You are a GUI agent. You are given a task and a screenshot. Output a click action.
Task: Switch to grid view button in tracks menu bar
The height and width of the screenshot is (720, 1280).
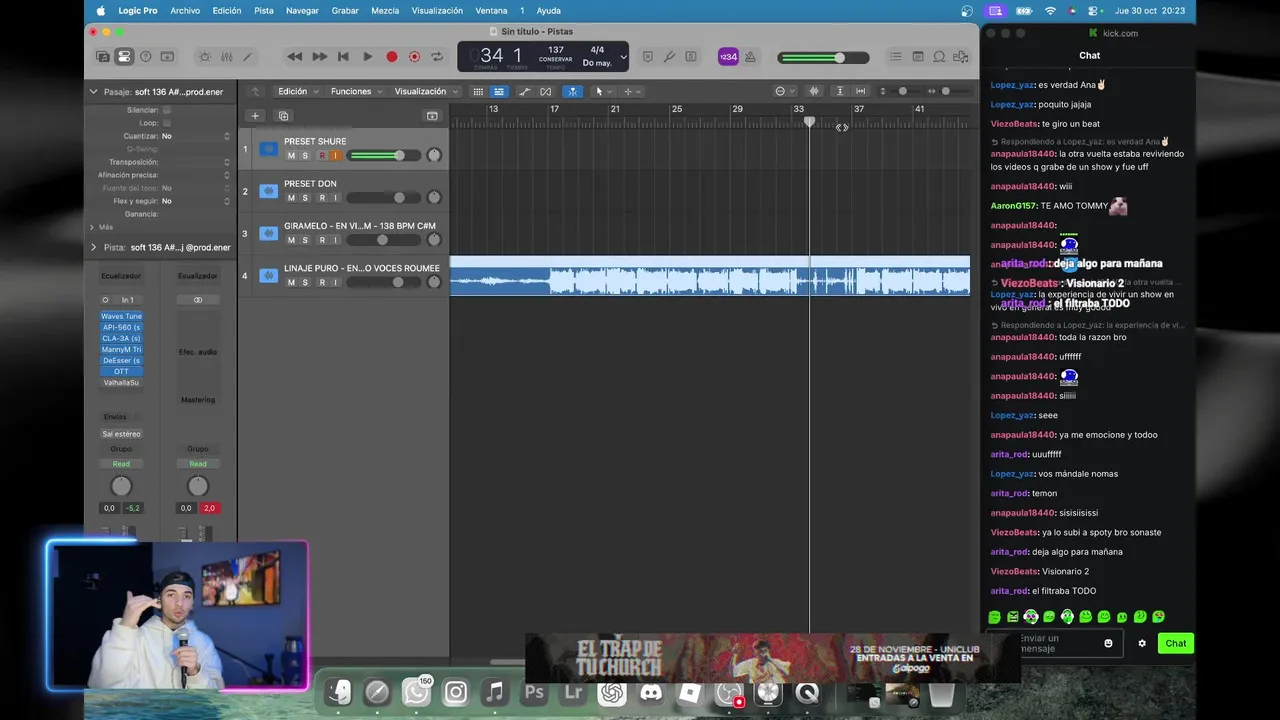click(478, 91)
